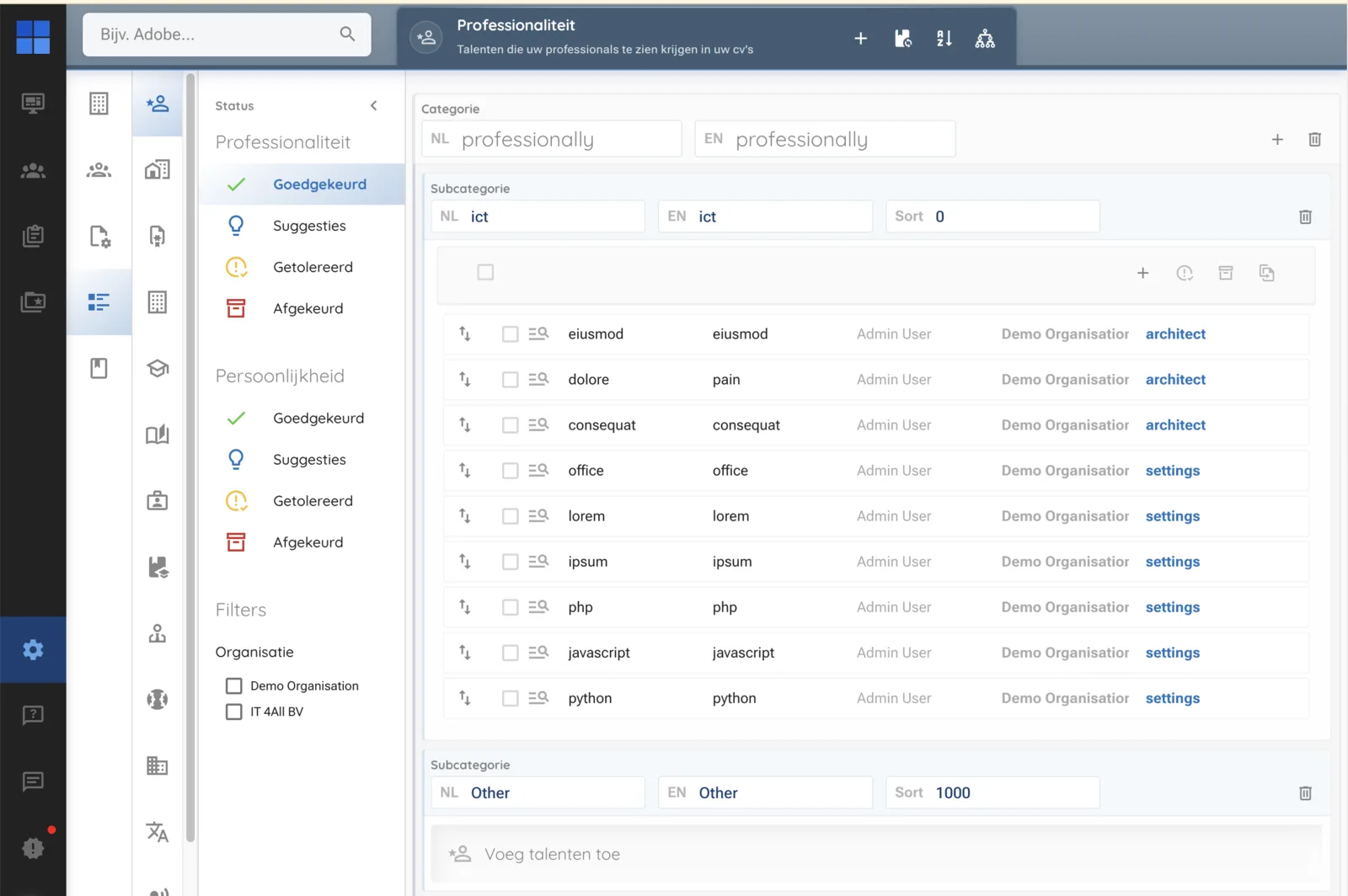Click the copy icon in table header
This screenshot has width=1348, height=896.
click(x=1267, y=273)
